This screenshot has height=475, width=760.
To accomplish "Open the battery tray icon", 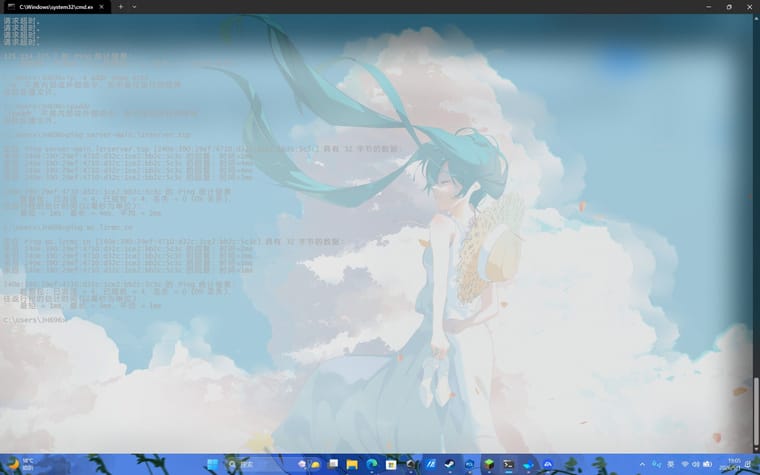I will pyautogui.click(x=708, y=464).
